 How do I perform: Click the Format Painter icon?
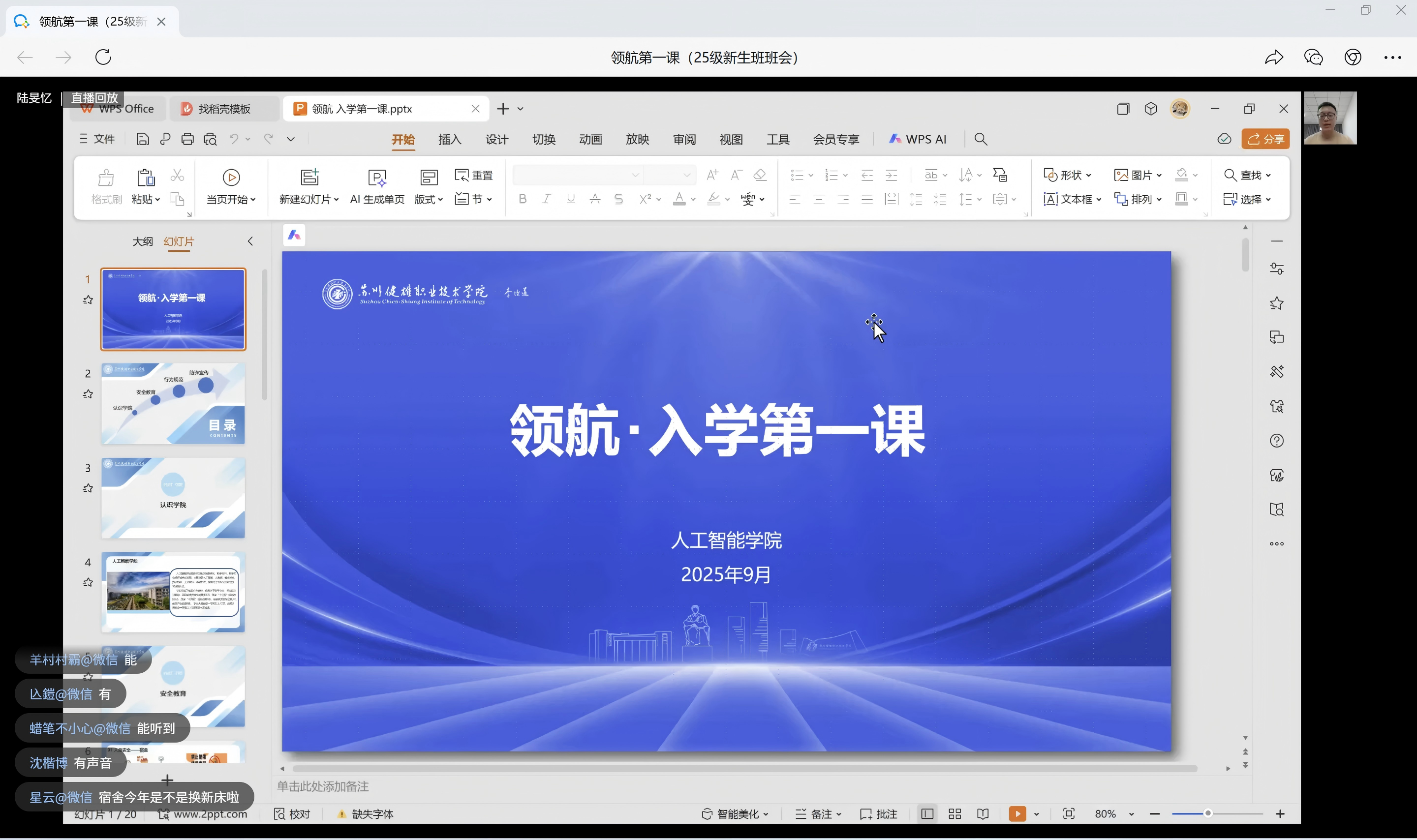(106, 179)
